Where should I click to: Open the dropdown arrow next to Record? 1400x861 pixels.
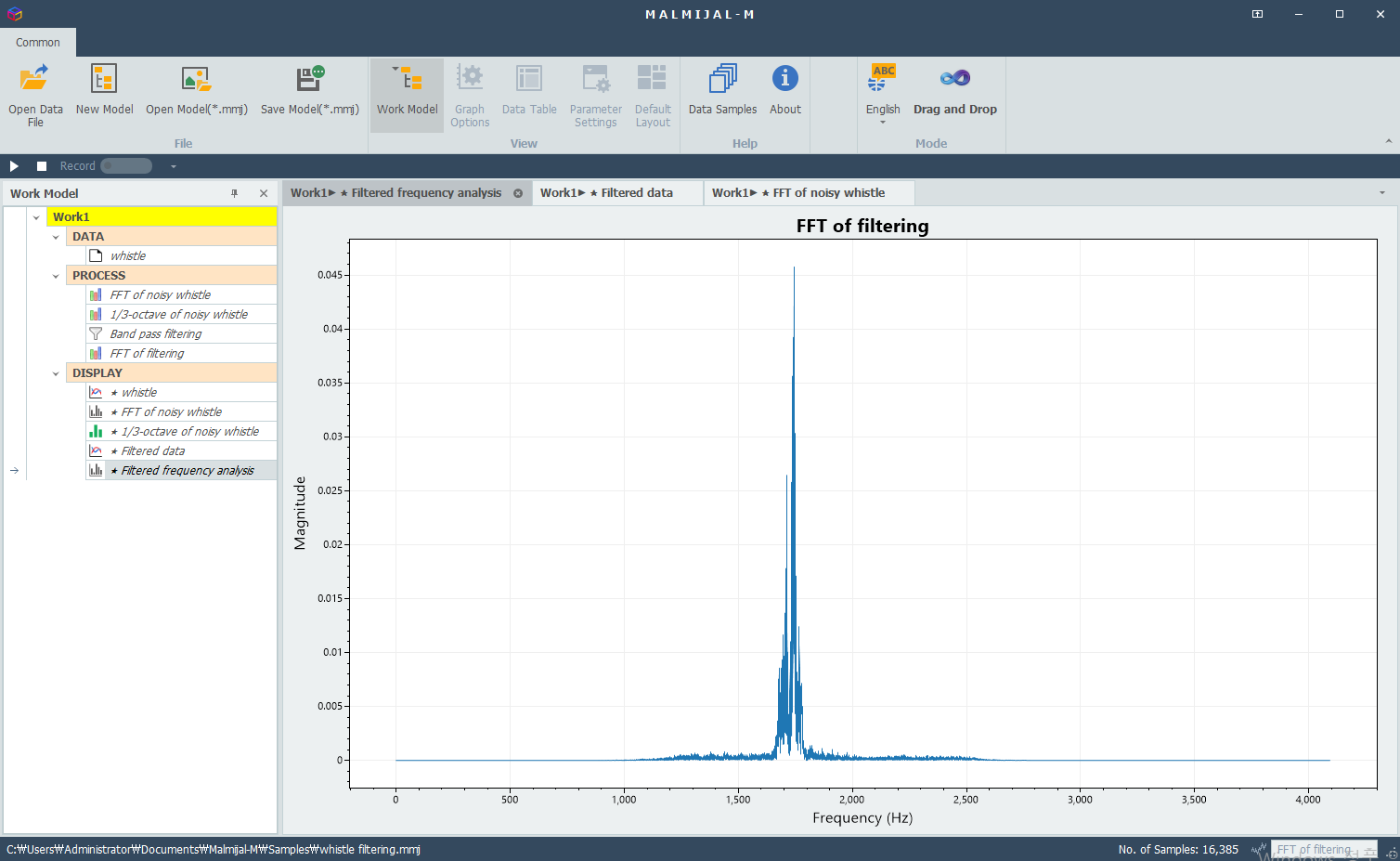(x=173, y=166)
